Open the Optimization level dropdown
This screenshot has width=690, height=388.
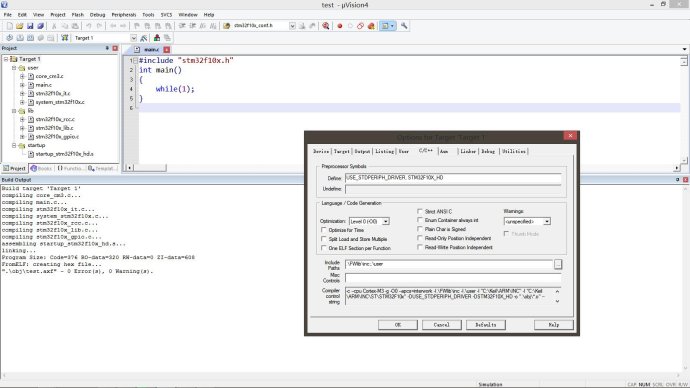pos(385,221)
